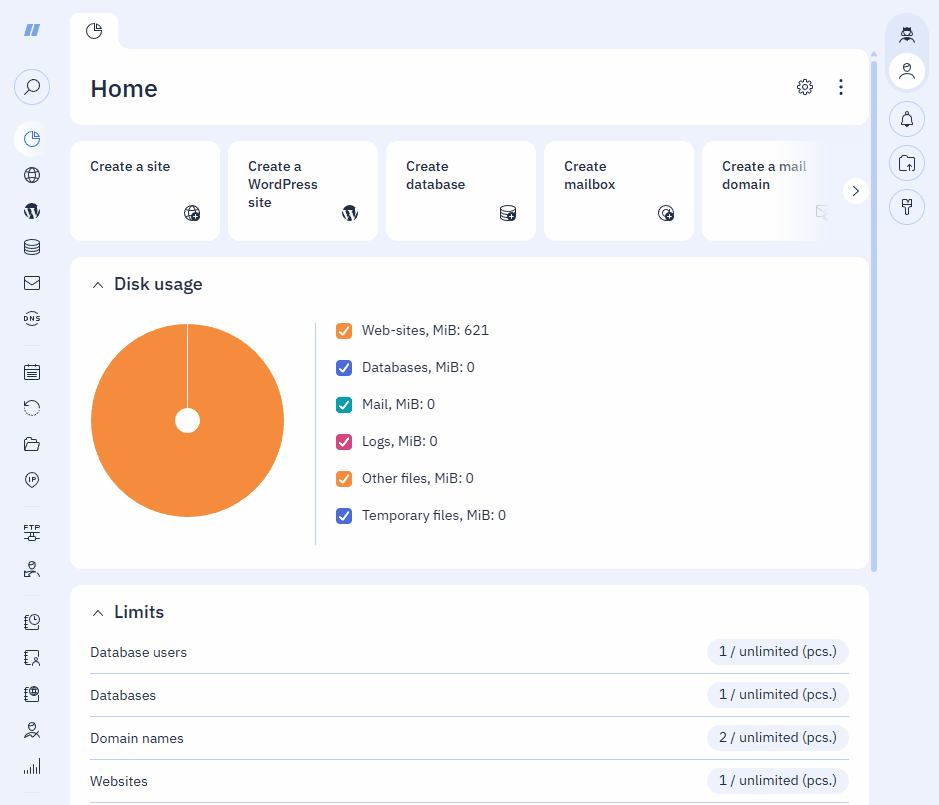
Task: Uncheck the Web-sites disk usage checkbox
Action: coord(344,331)
